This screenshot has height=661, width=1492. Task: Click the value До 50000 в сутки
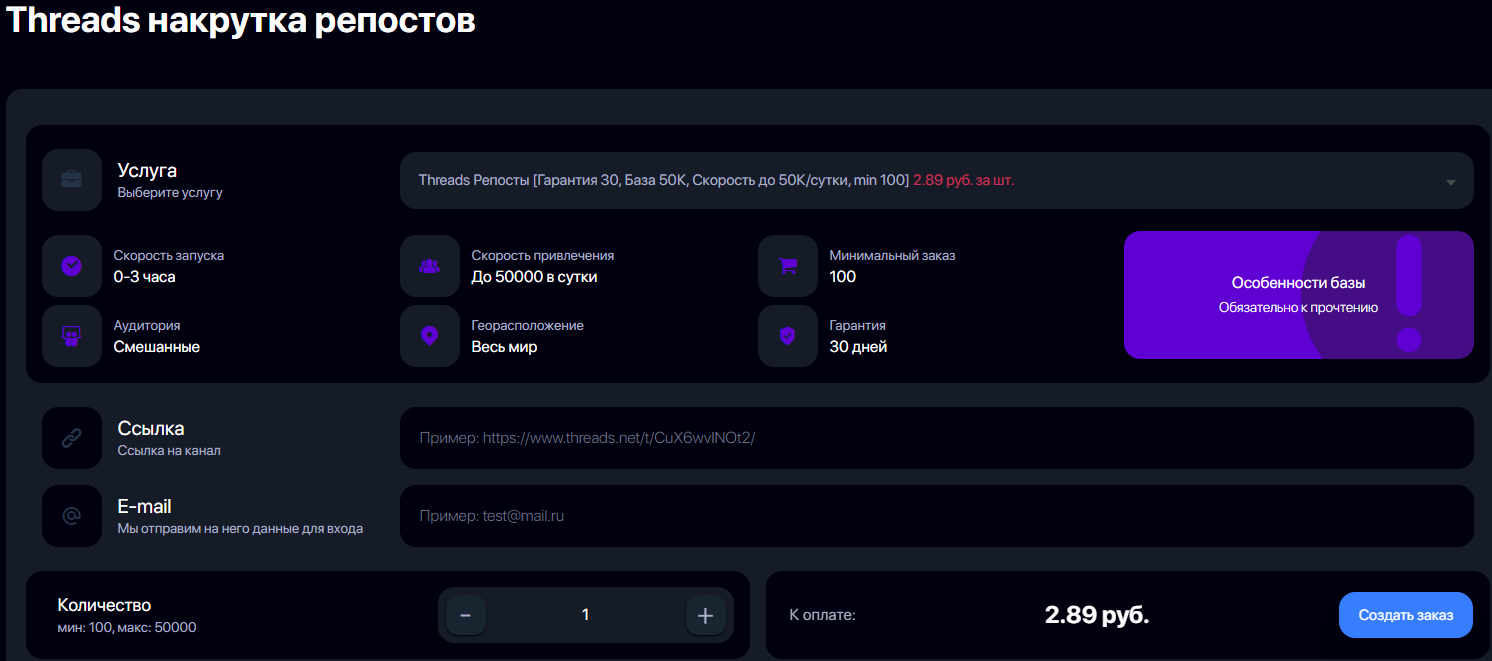534,277
